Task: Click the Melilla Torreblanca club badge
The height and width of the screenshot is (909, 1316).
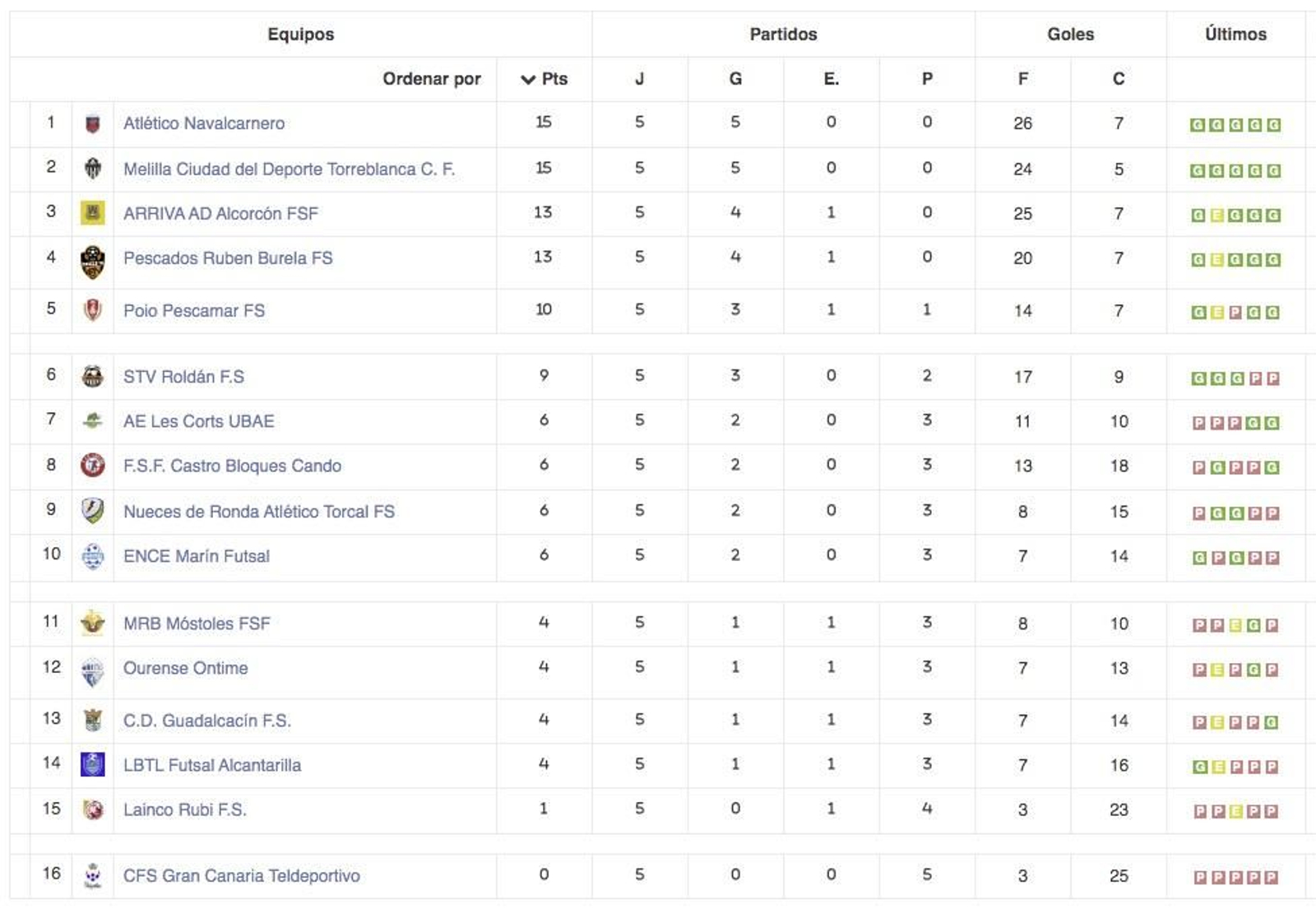Action: (92, 168)
